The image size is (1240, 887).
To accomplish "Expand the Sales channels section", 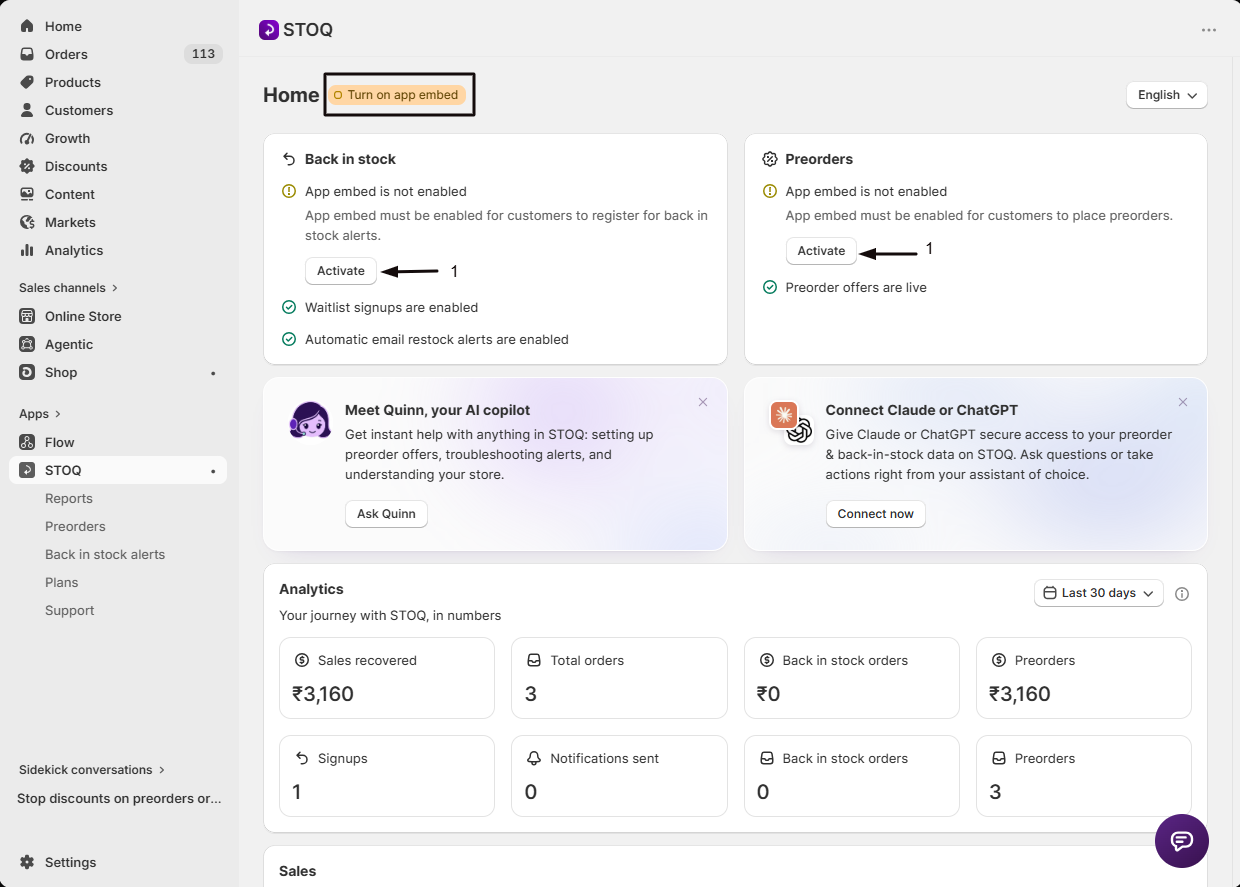I will pos(69,288).
